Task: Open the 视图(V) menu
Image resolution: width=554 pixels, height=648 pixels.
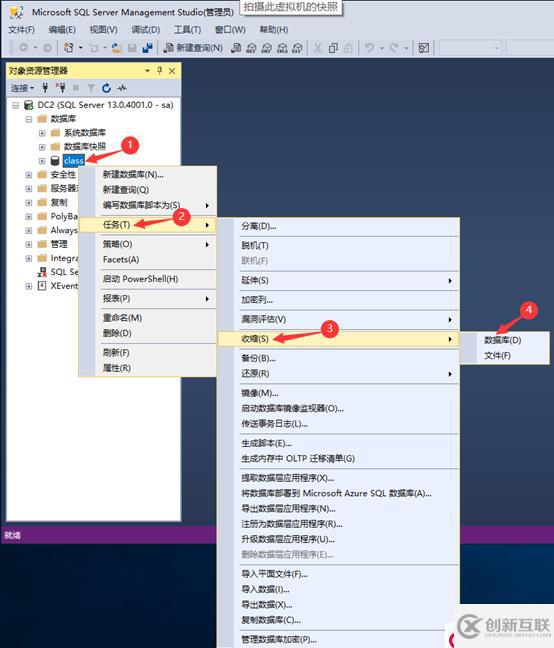Action: pos(103,30)
